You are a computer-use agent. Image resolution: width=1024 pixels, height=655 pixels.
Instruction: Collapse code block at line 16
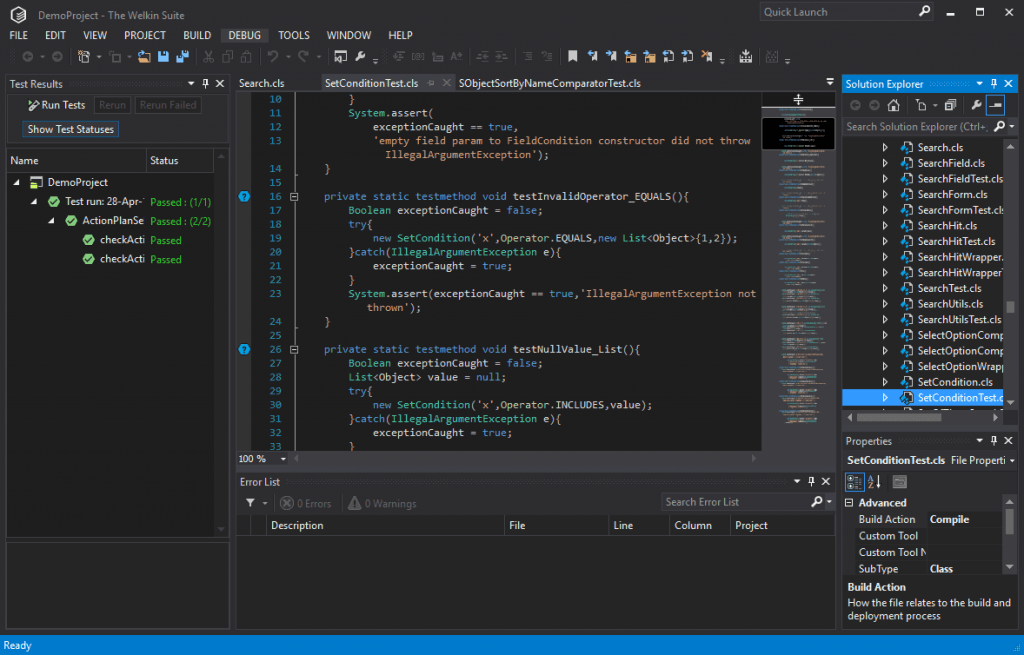coord(294,196)
